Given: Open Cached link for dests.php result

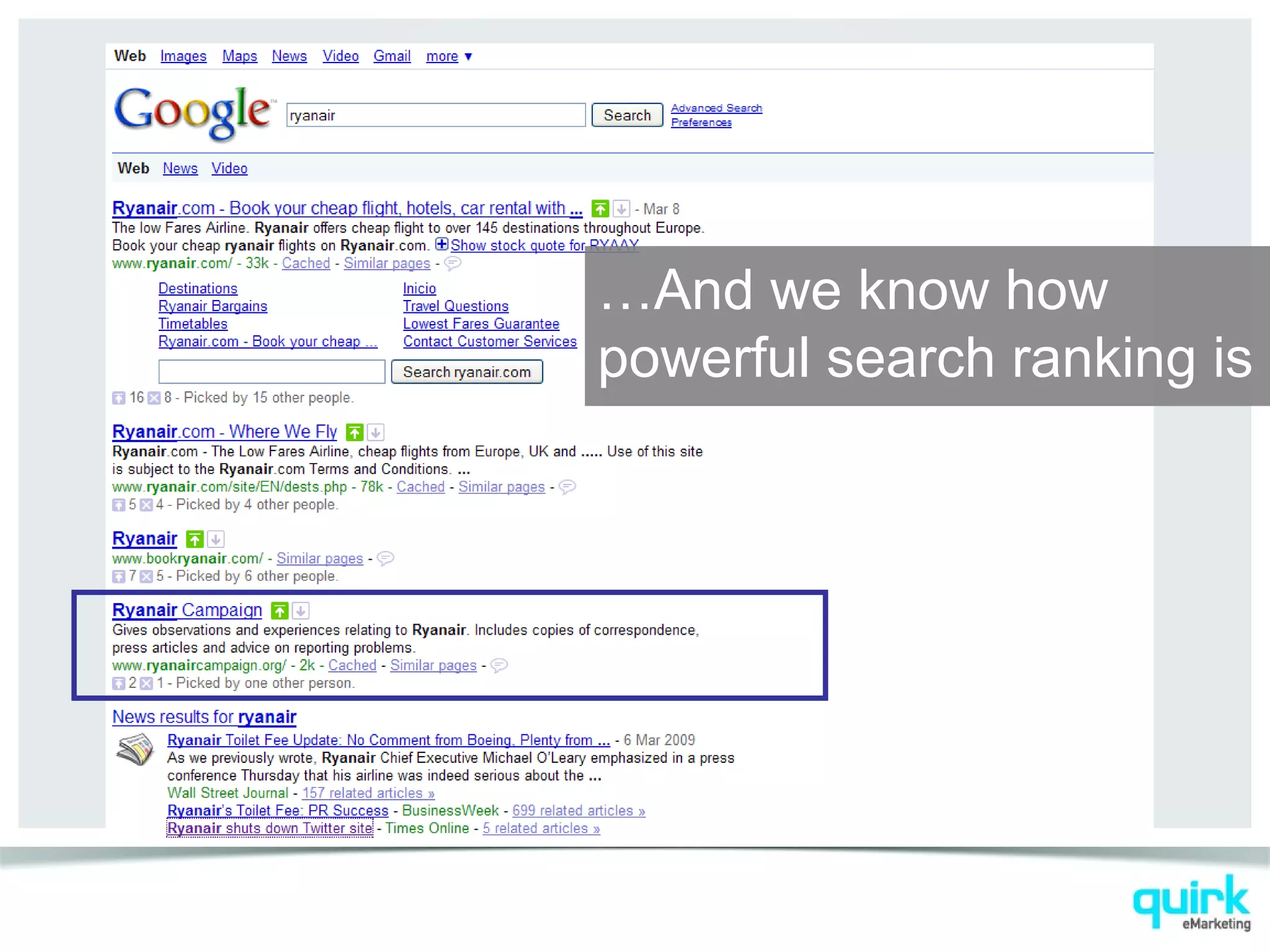Looking at the screenshot, I should point(420,487).
